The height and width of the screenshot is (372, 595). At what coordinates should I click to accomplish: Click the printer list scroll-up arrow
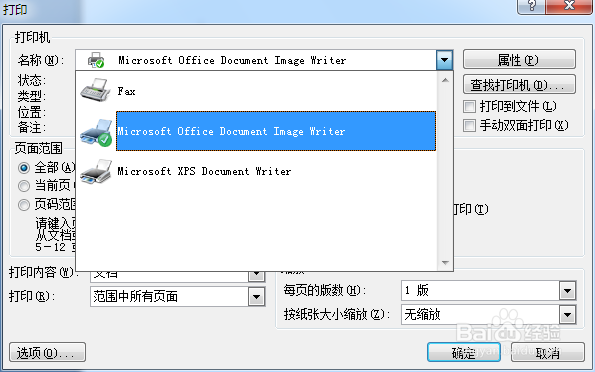pos(445,80)
